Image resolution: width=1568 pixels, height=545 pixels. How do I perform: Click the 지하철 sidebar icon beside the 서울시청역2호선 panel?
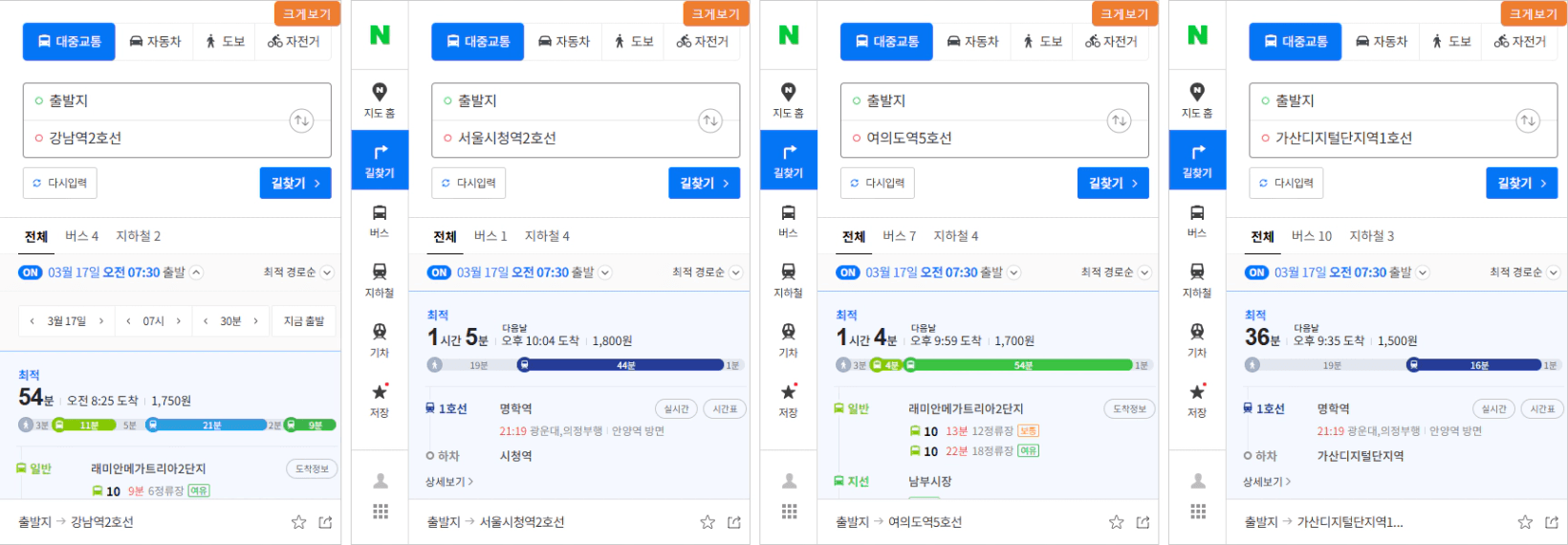(380, 279)
